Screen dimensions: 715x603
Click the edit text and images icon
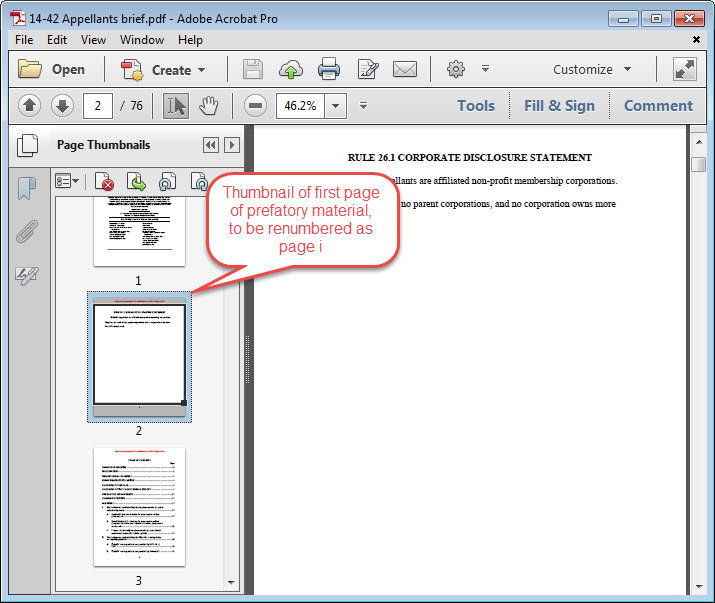pyautogui.click(x=367, y=69)
